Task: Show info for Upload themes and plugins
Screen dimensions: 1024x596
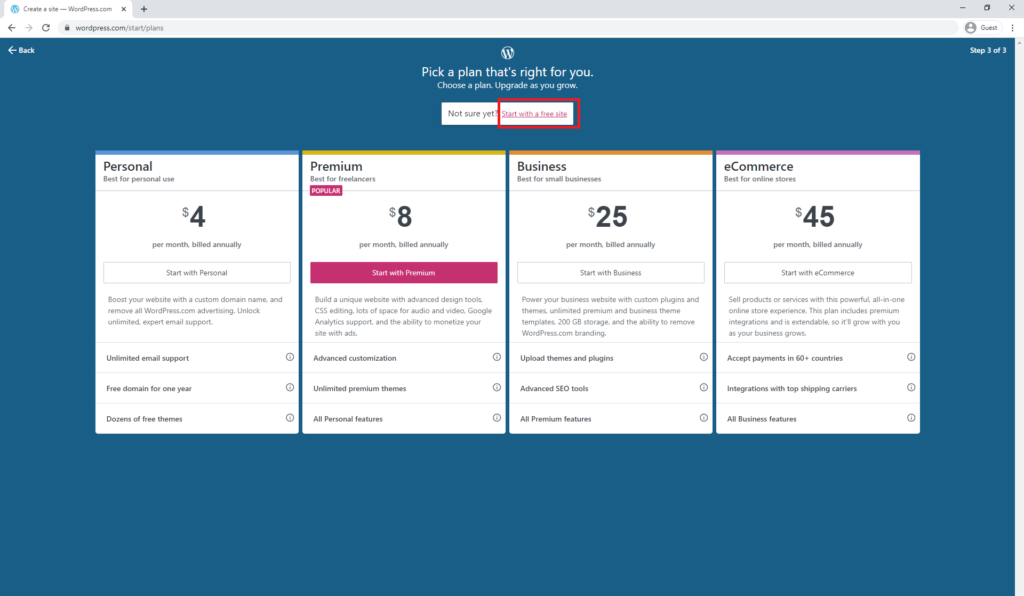Action: (x=703, y=357)
